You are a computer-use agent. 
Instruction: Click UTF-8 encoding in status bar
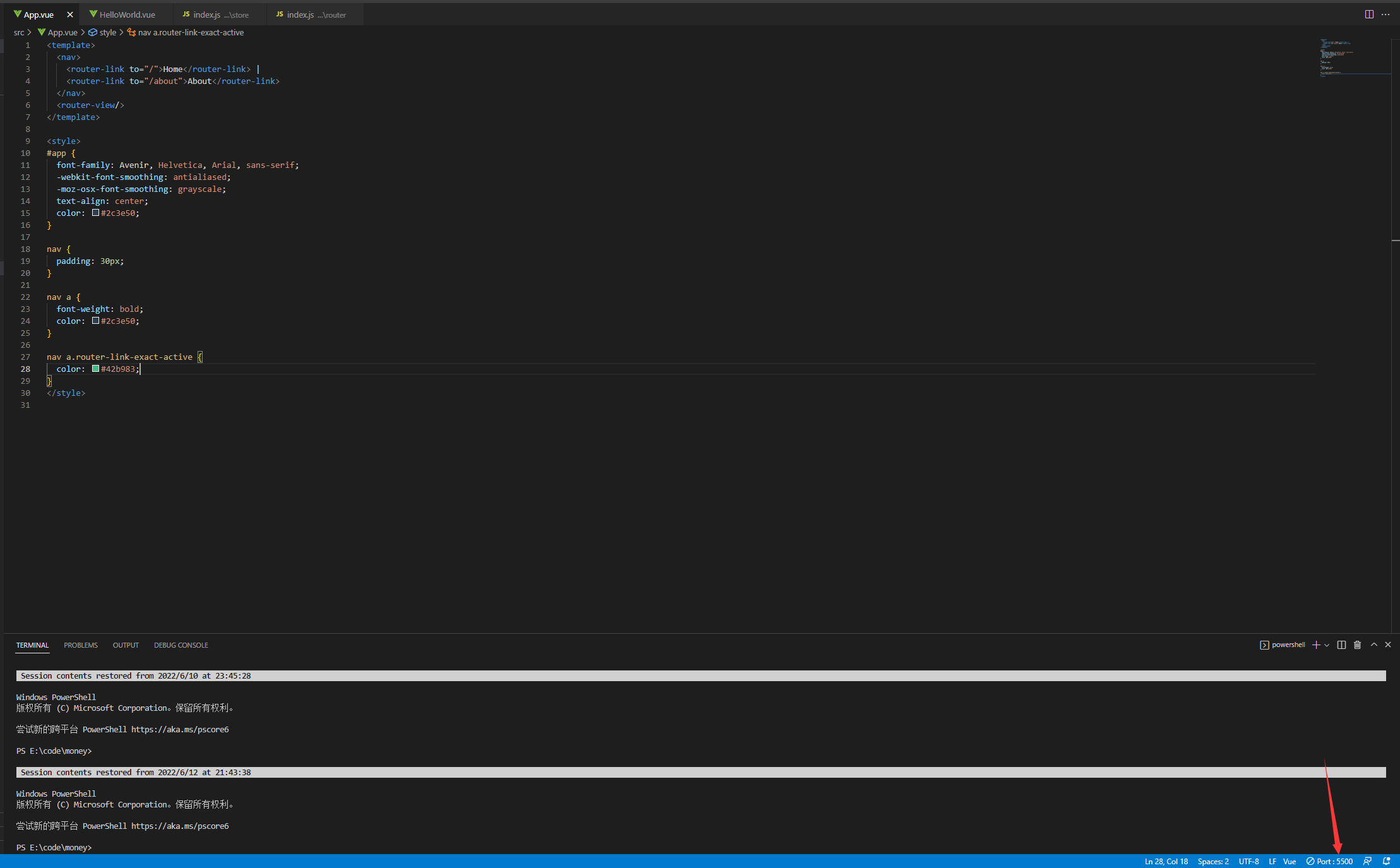(1249, 861)
